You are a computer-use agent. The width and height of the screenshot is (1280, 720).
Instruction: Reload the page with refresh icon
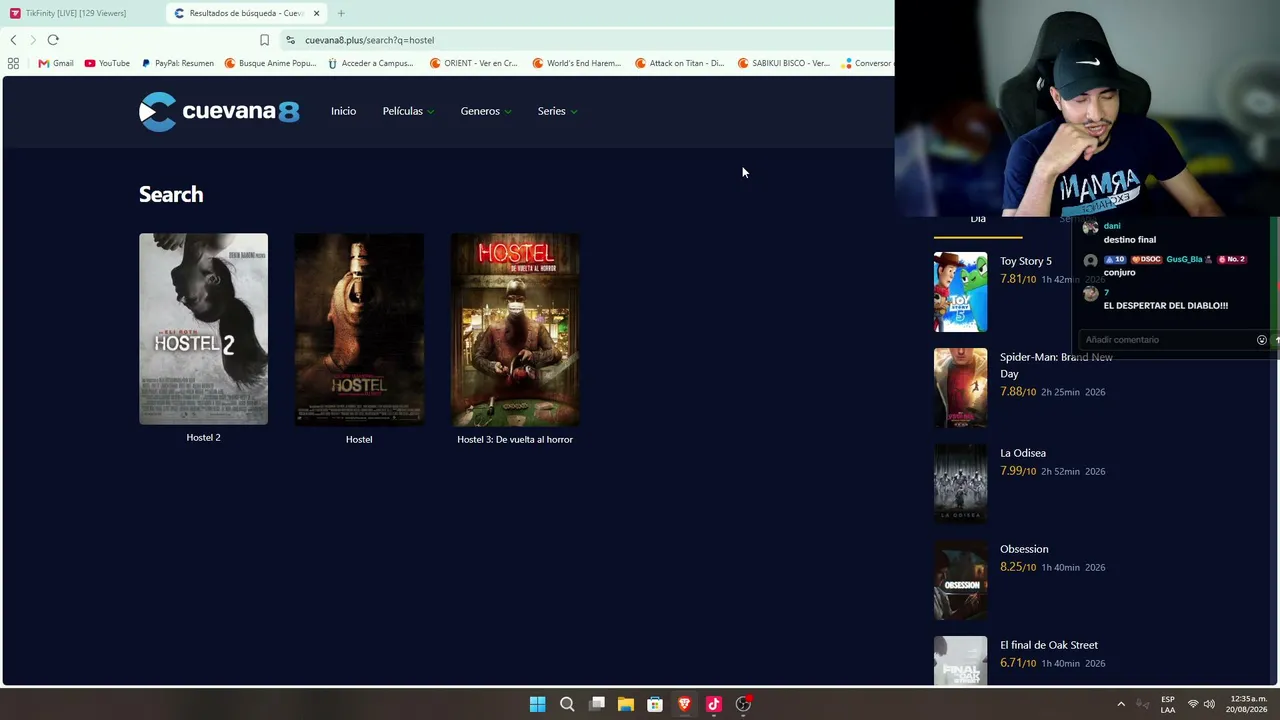coord(53,40)
